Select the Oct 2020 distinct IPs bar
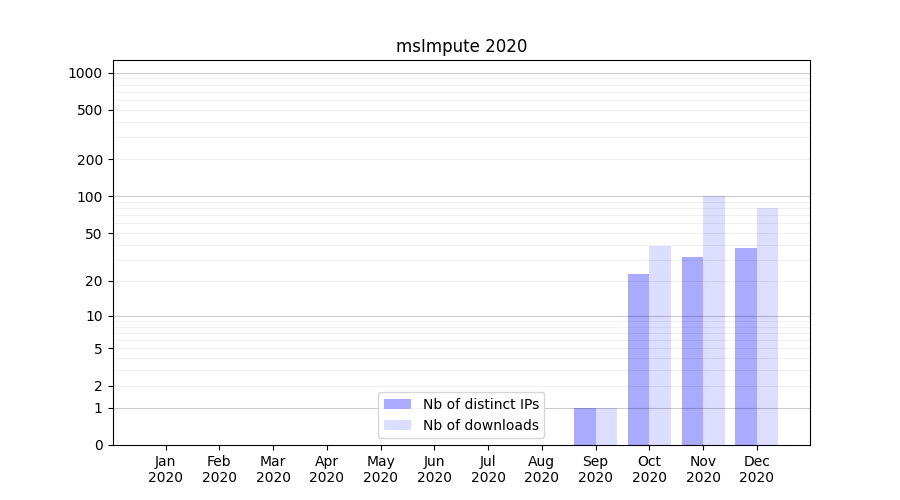Screen dimensions: 900x500 pyautogui.click(x=638, y=360)
